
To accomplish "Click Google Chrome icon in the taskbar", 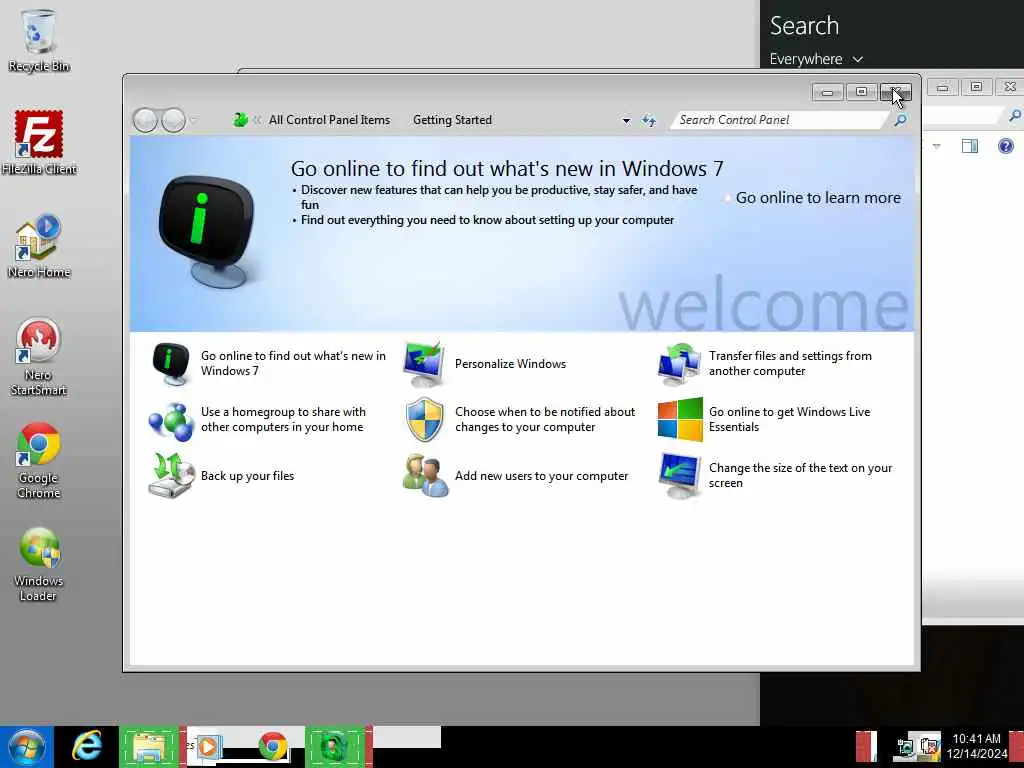I will (272, 746).
